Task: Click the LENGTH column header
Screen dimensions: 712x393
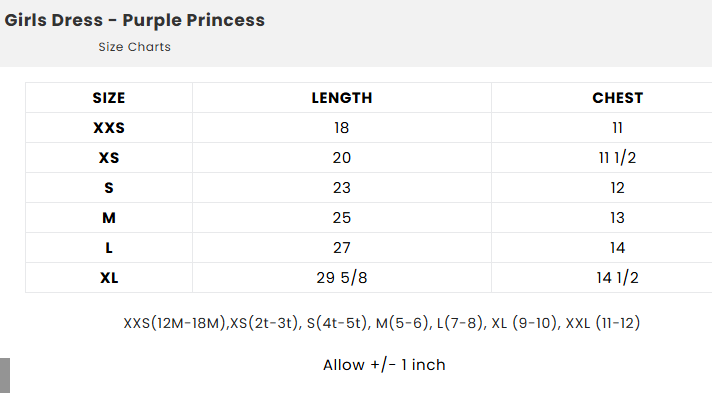Action: pyautogui.click(x=341, y=98)
